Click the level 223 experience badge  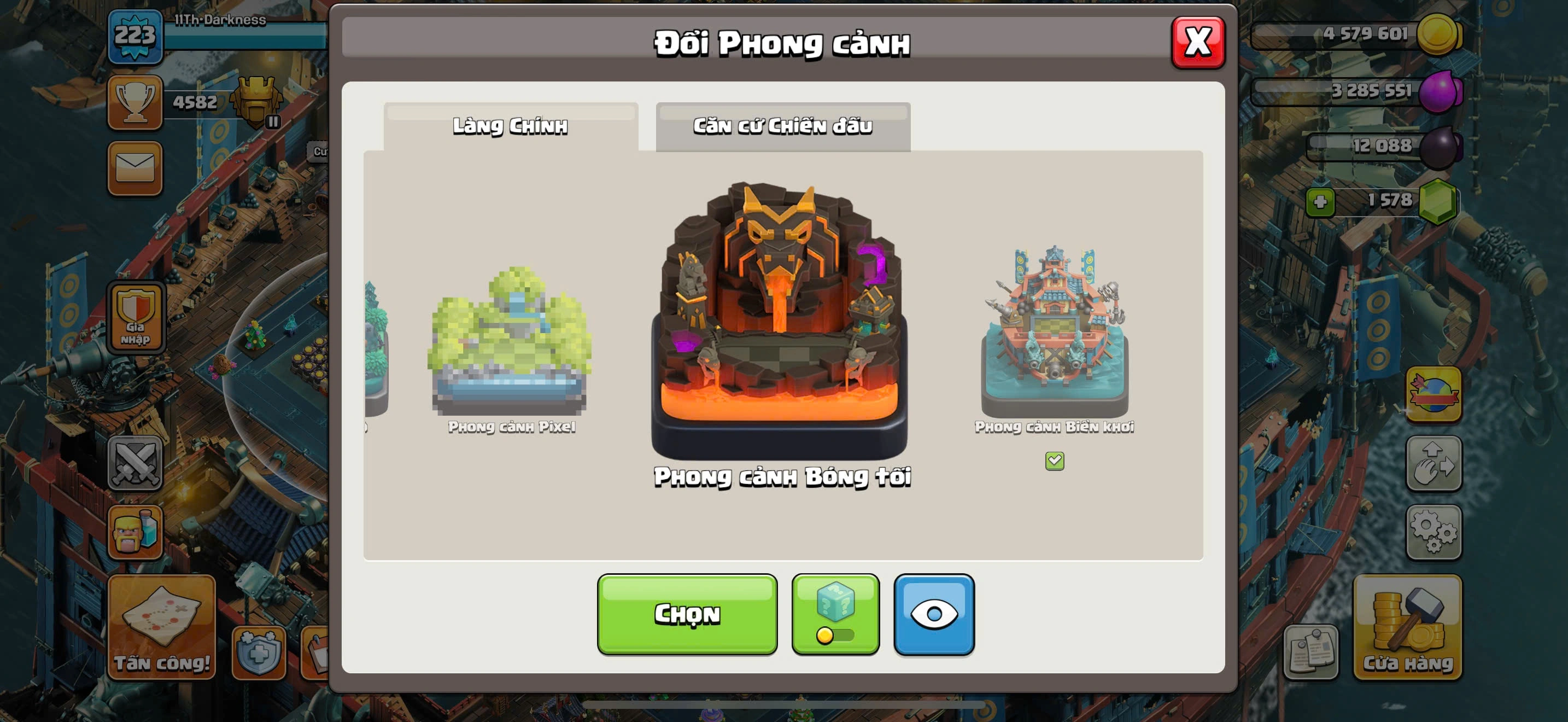pyautogui.click(x=135, y=36)
